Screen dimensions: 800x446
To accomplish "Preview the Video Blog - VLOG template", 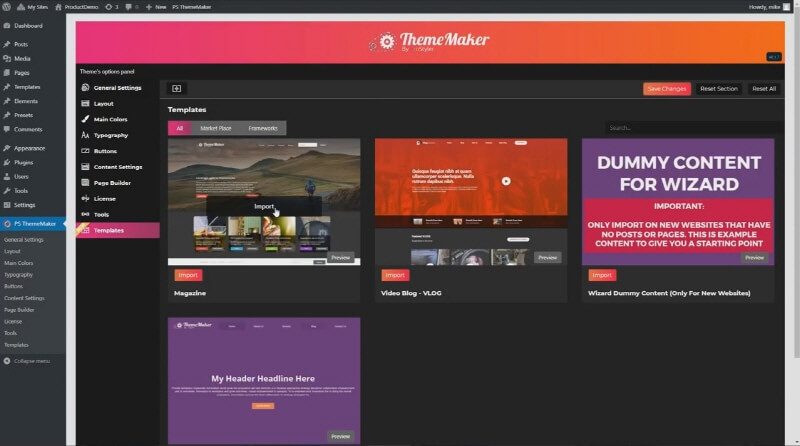I will [x=547, y=258].
